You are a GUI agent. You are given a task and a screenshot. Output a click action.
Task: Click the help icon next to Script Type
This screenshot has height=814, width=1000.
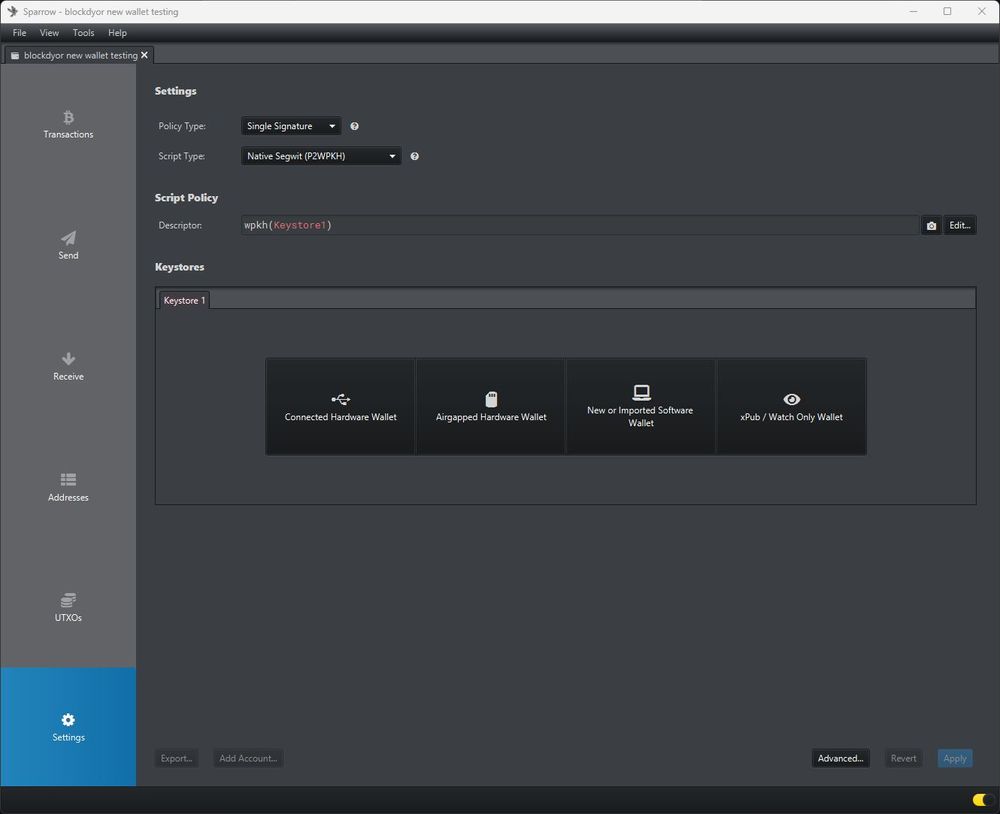coord(414,157)
